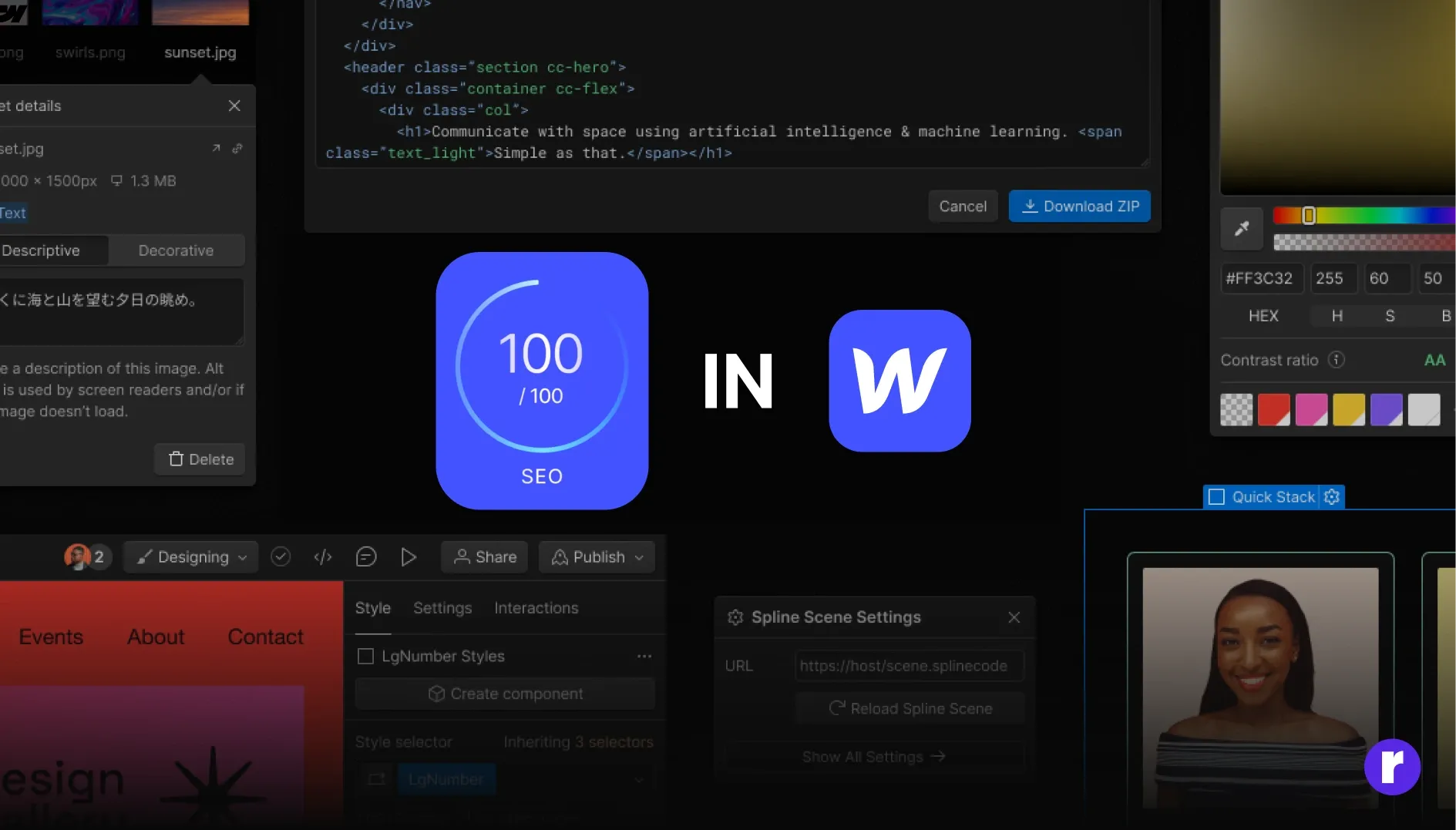Click the Quick Stack square icon
The height and width of the screenshot is (830, 1456).
point(1216,497)
